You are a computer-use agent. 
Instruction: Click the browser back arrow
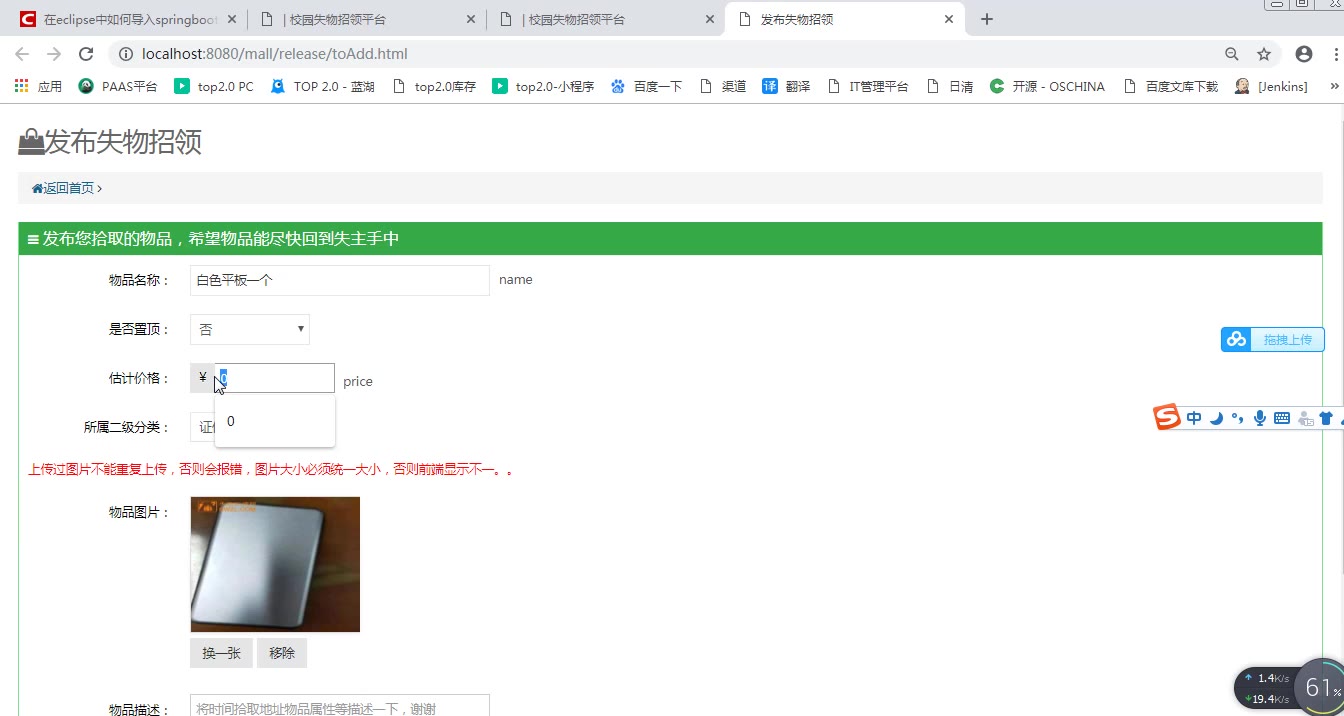(x=22, y=54)
